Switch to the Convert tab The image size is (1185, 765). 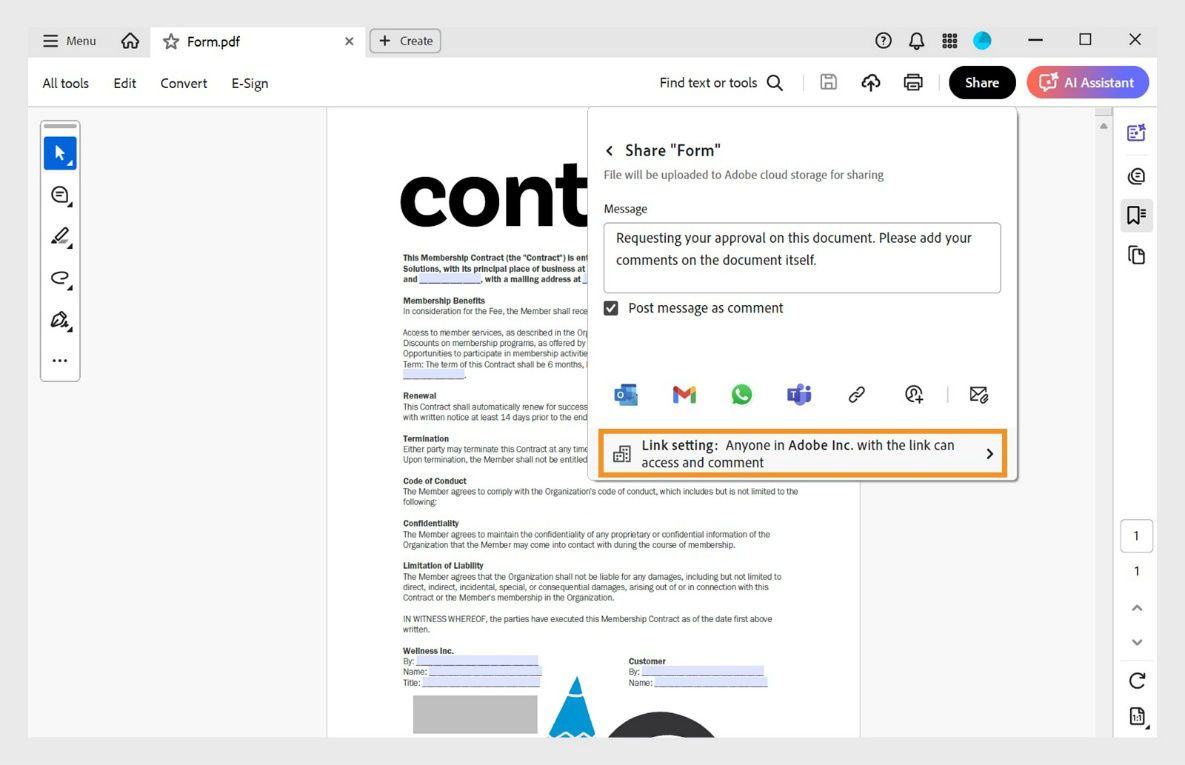[183, 83]
